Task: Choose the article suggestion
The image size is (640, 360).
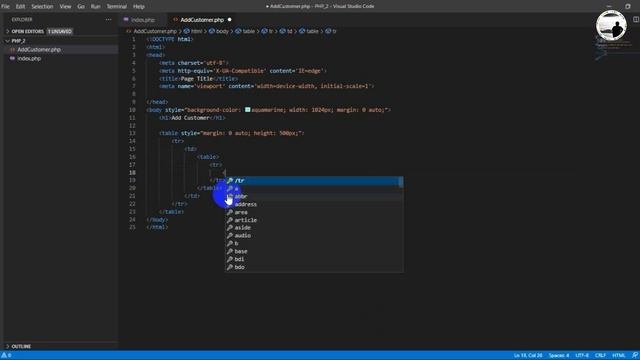Action: coord(314,220)
